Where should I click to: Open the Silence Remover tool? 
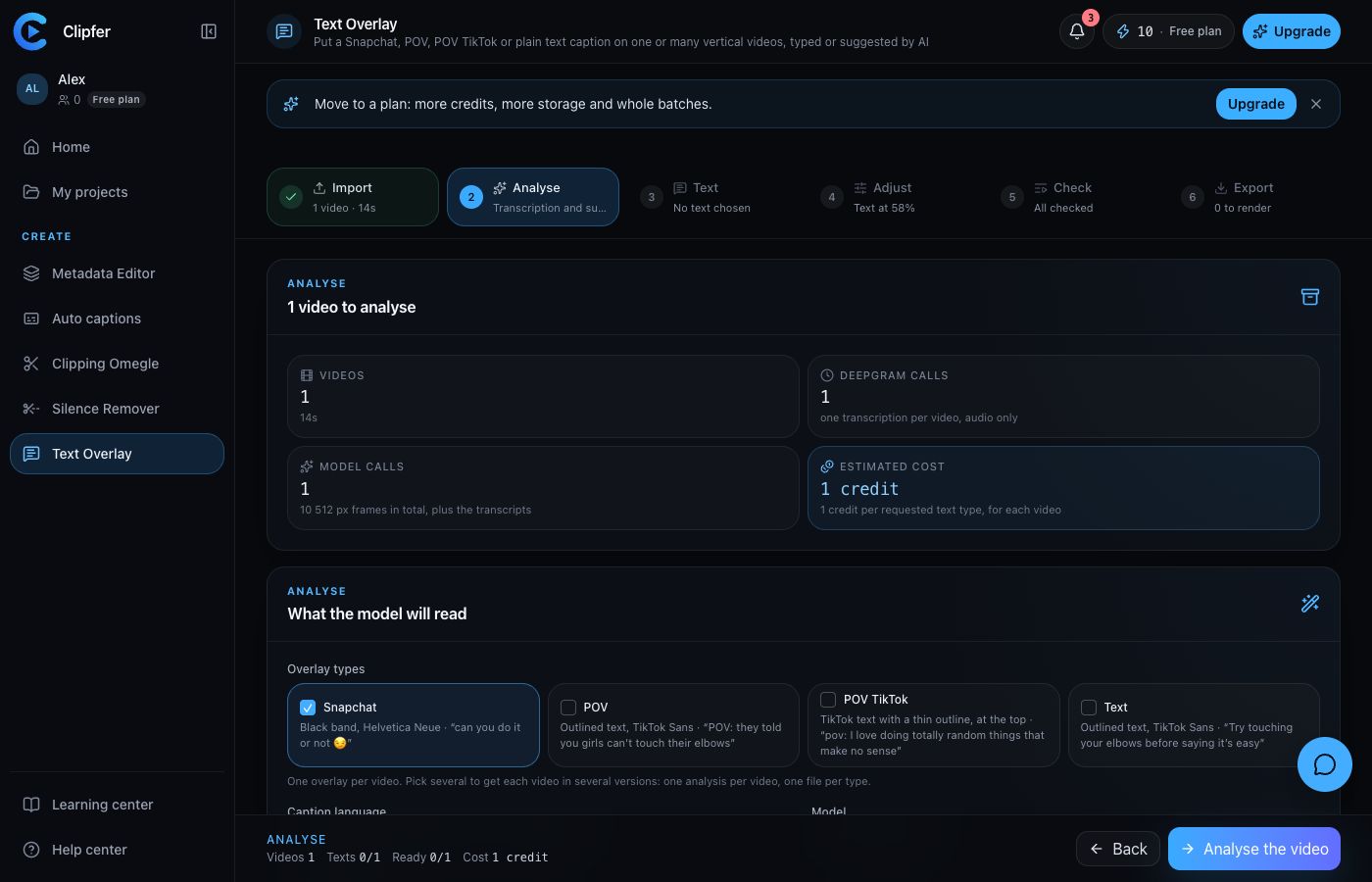(x=117, y=409)
